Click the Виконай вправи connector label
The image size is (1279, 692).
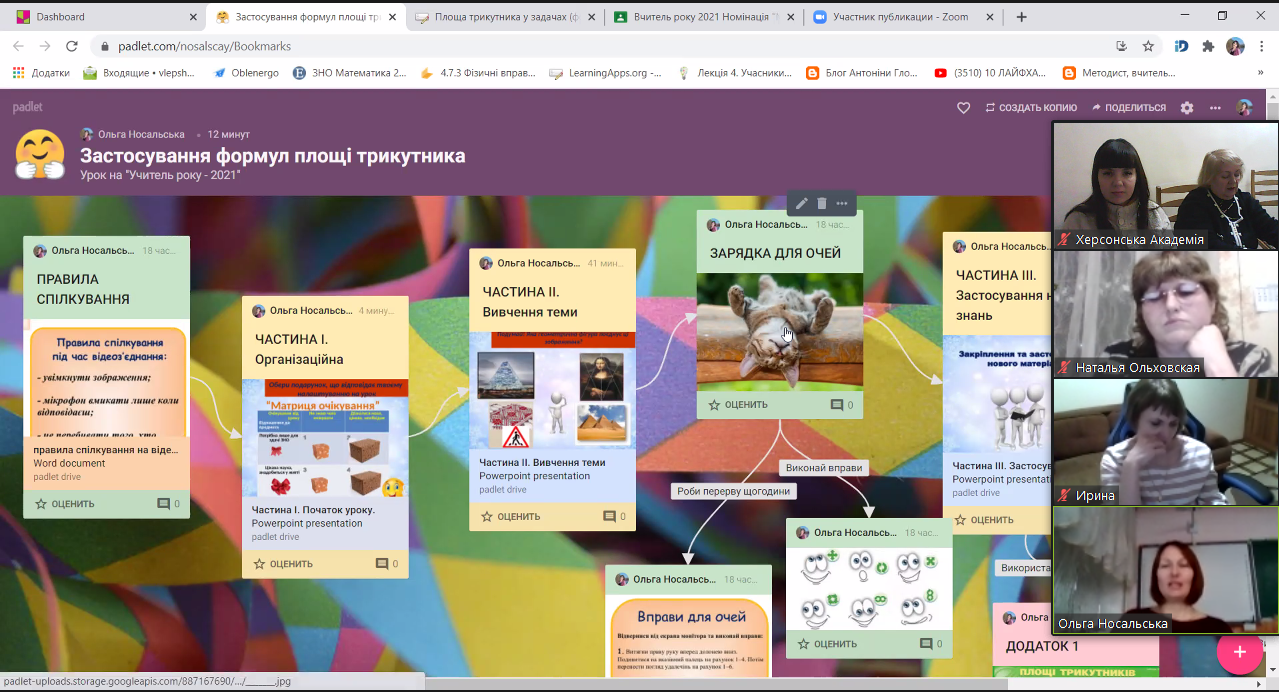pos(824,468)
